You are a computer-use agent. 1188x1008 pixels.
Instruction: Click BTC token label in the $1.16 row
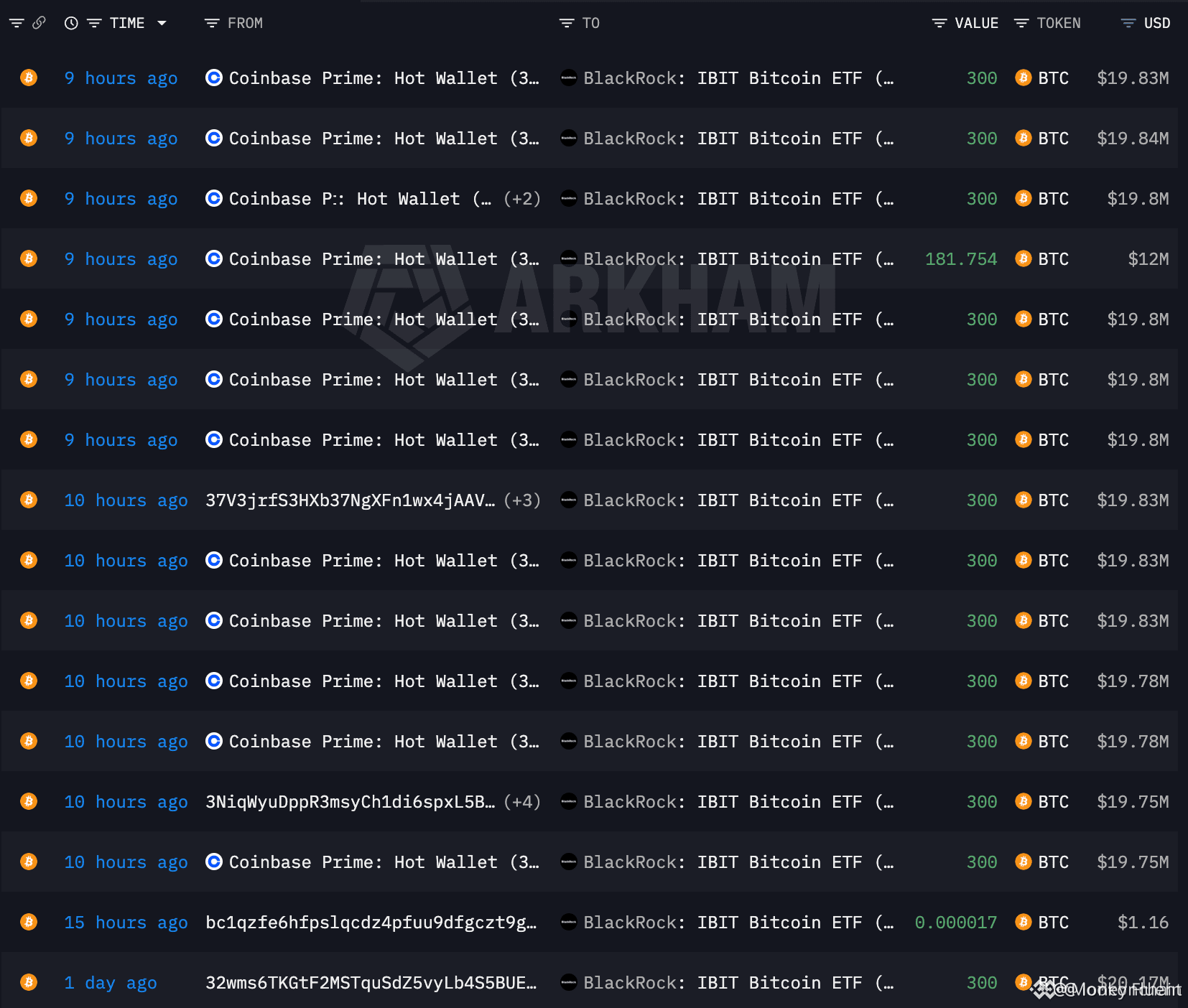click(x=1054, y=923)
